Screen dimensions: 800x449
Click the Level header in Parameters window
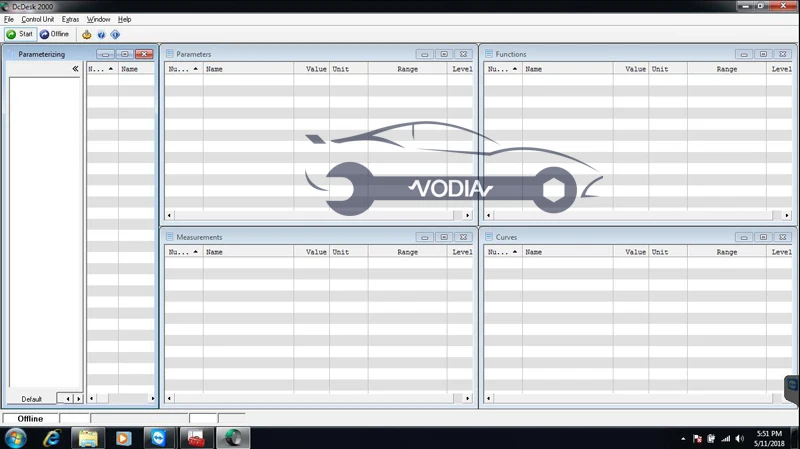coord(461,69)
